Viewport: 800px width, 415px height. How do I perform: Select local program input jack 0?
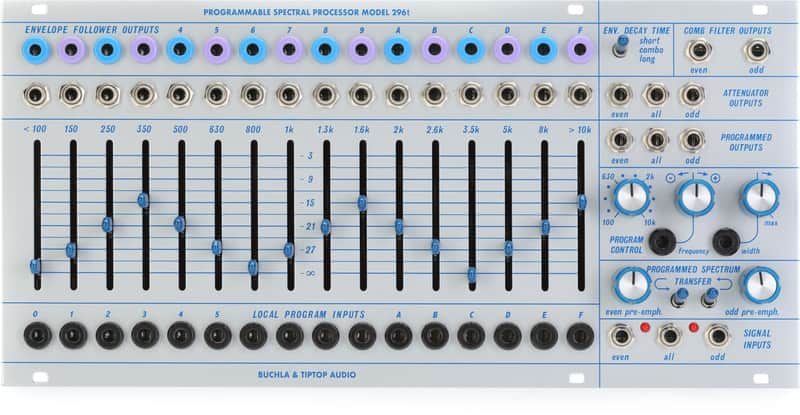point(37,336)
